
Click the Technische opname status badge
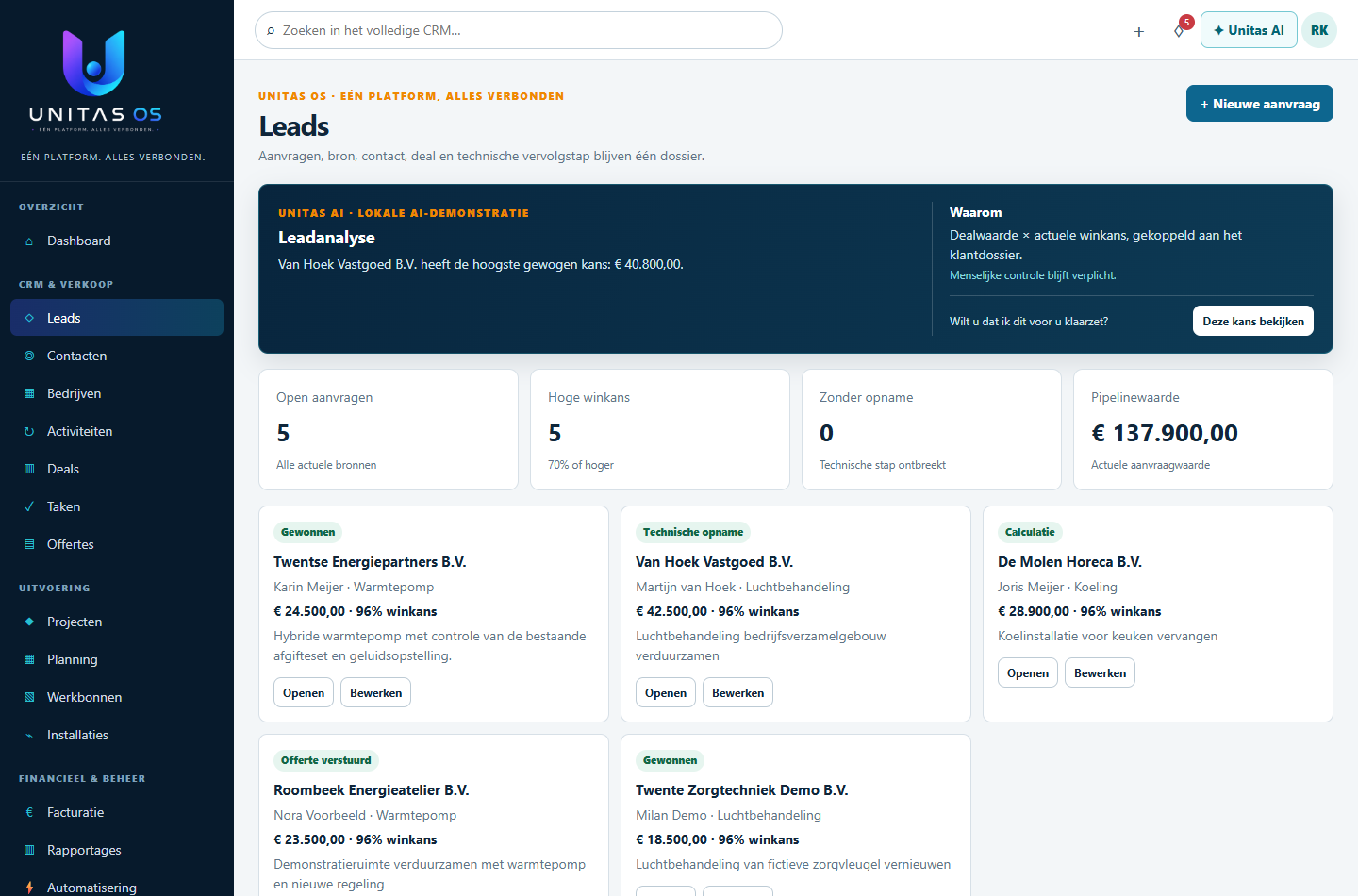click(693, 532)
